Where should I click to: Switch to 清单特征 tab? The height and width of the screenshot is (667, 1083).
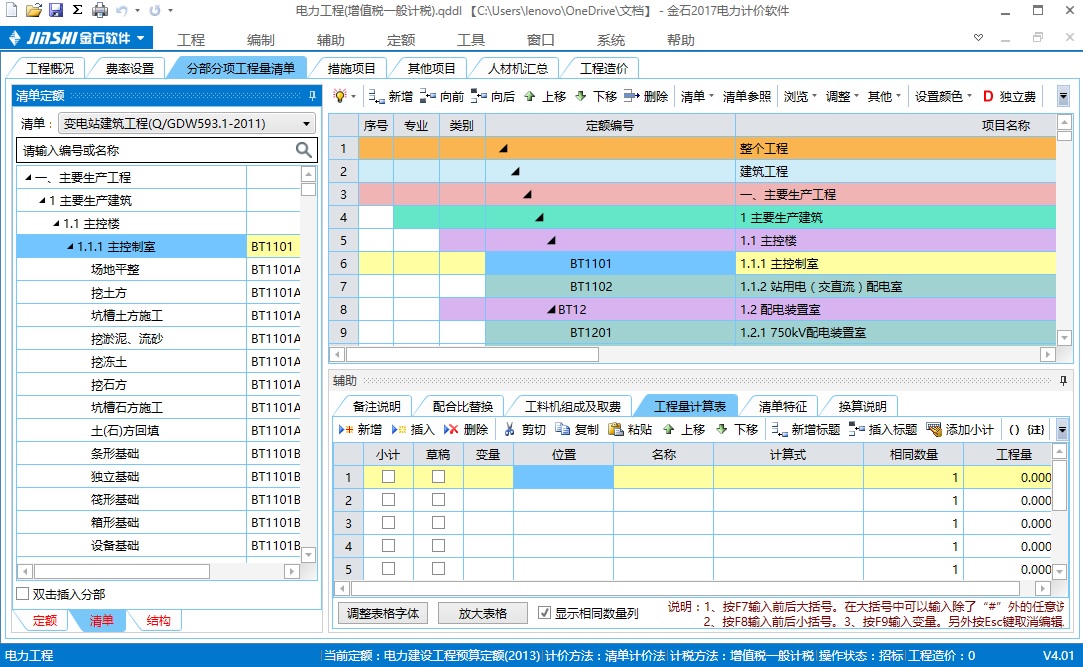[783, 406]
